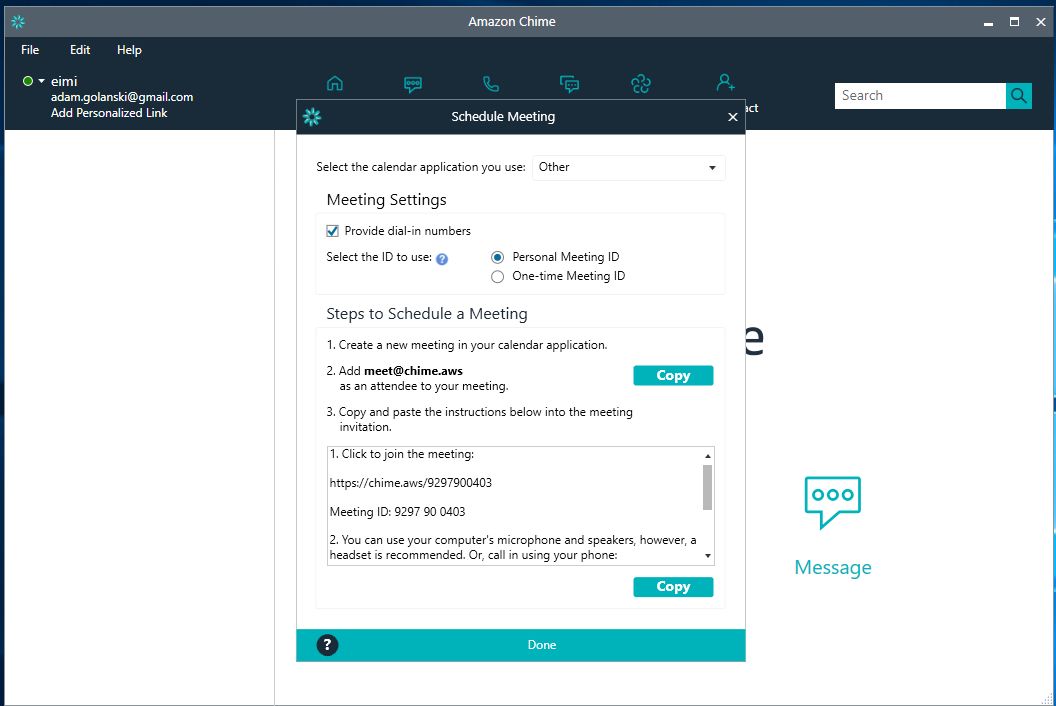This screenshot has height=706, width=1056.
Task: Click the Add Contact person icon
Action: point(725,83)
